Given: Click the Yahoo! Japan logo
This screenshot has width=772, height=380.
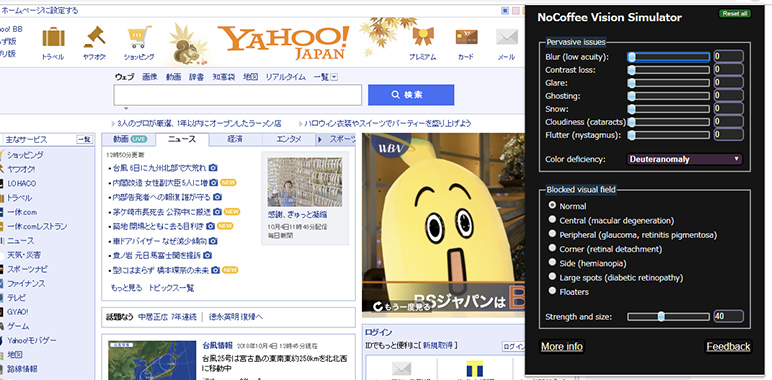Looking at the screenshot, I should (x=283, y=42).
